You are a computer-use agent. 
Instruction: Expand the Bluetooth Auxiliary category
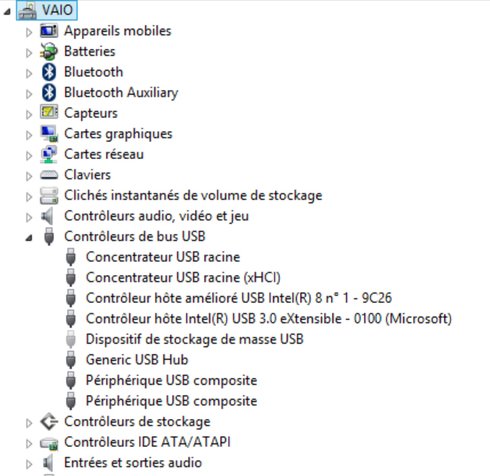click(x=29, y=94)
